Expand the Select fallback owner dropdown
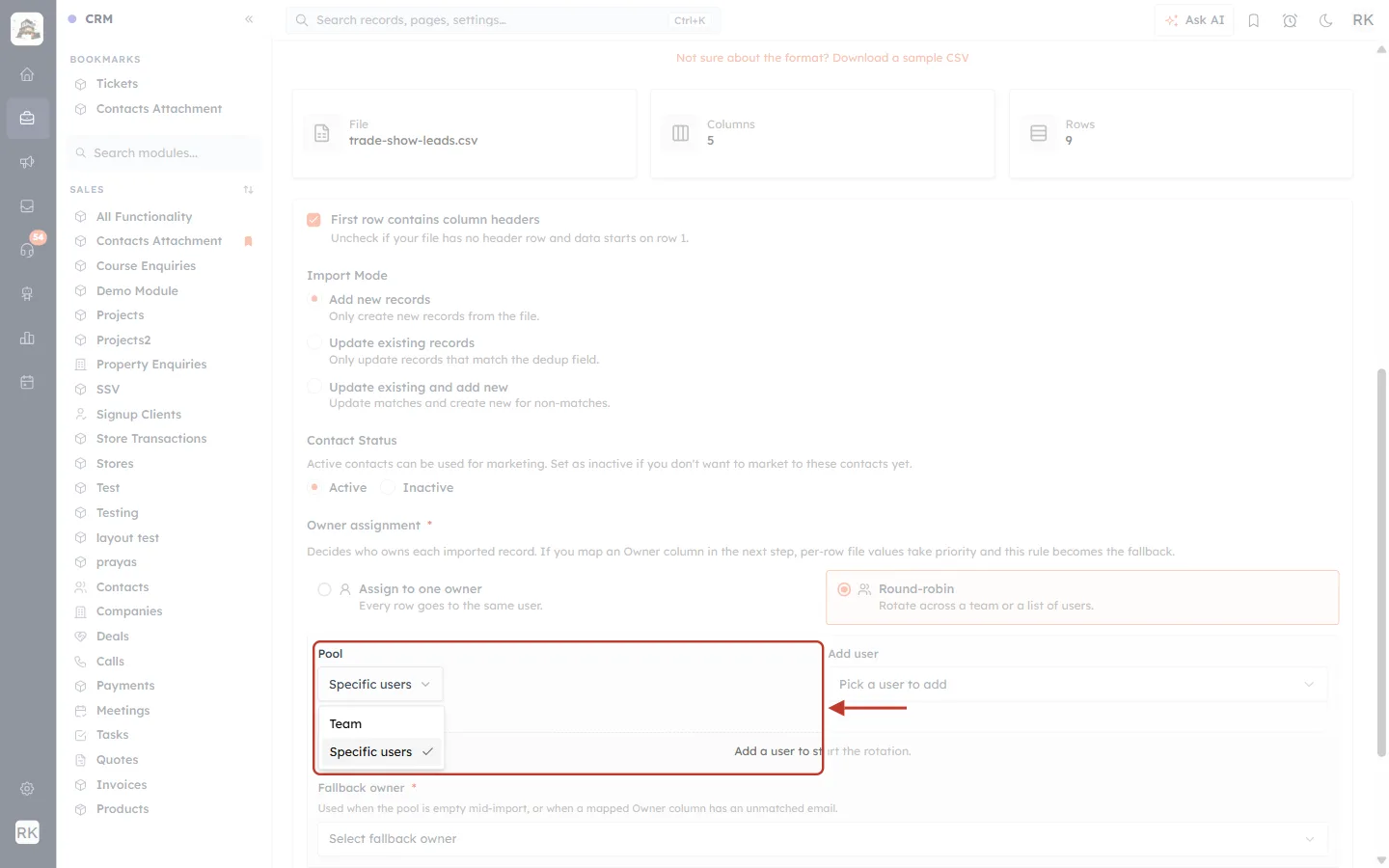 click(823, 839)
